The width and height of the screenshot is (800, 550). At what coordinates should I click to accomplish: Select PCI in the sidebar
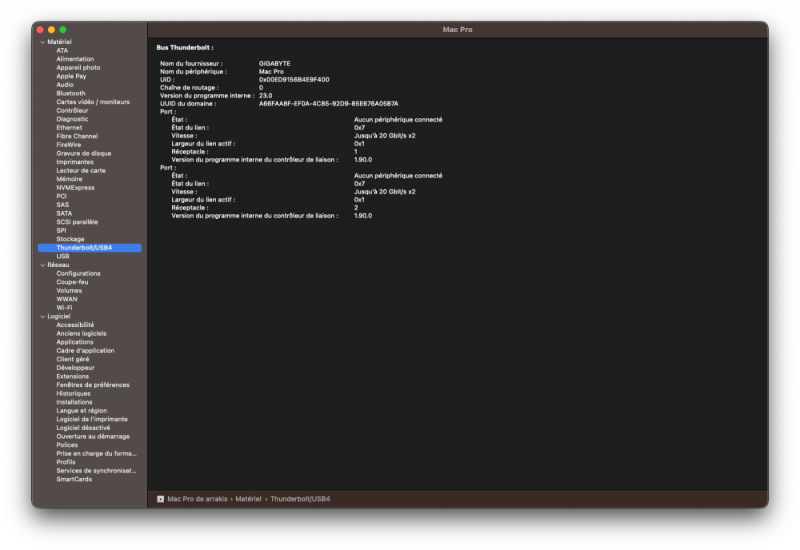tap(61, 196)
